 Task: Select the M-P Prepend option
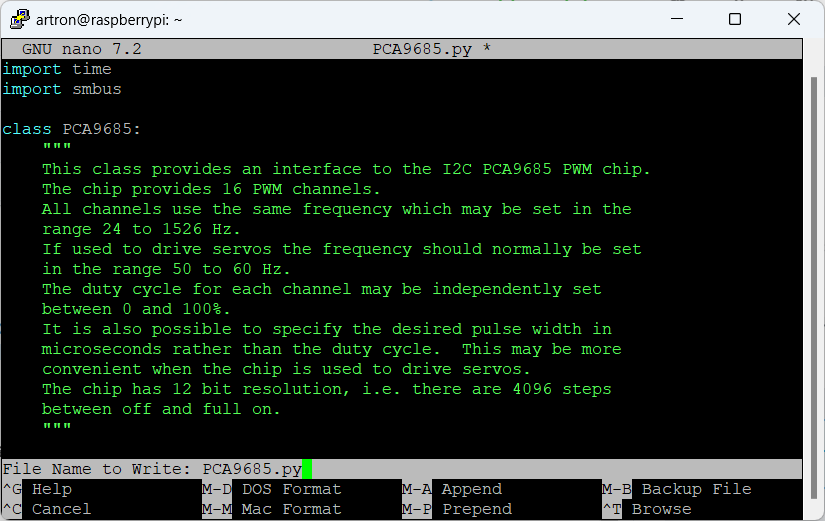457,509
